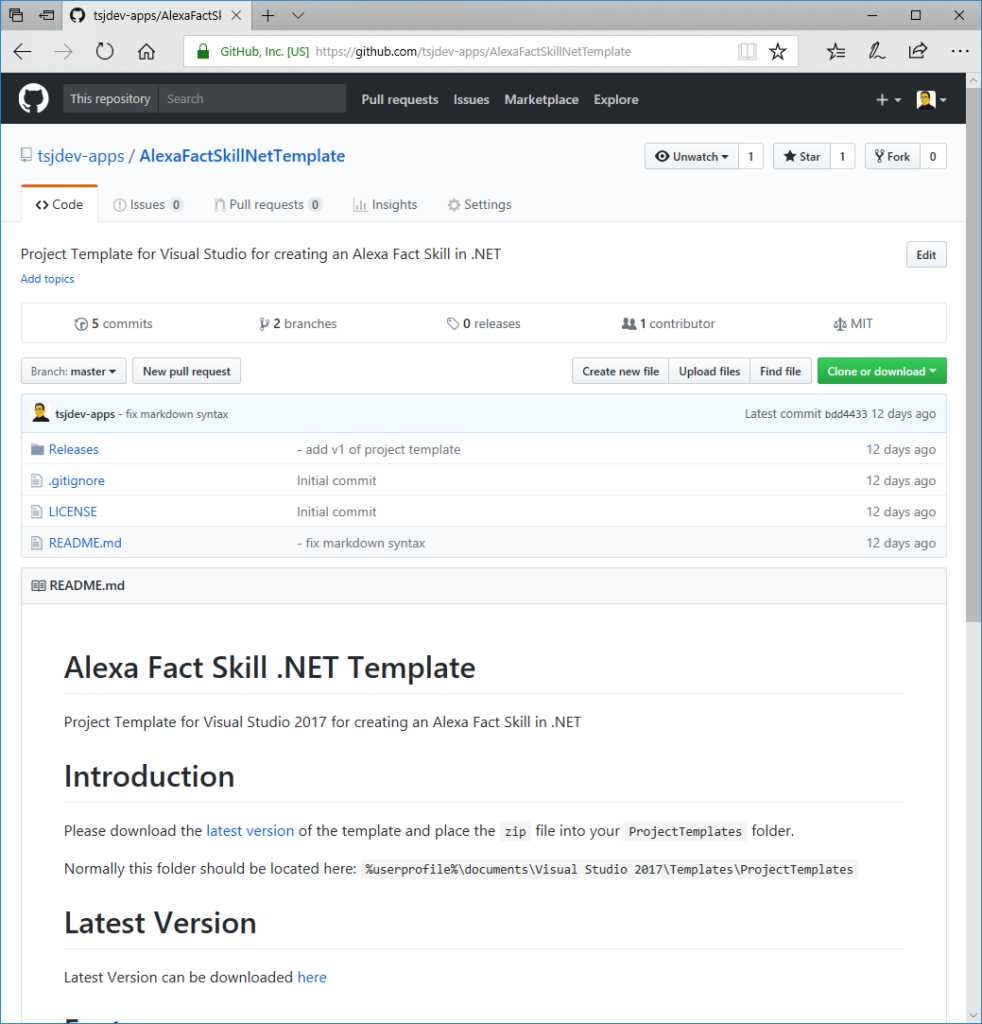The width and height of the screenshot is (982, 1024).
Task: Click the GitHub search field
Action: pyautogui.click(x=252, y=99)
